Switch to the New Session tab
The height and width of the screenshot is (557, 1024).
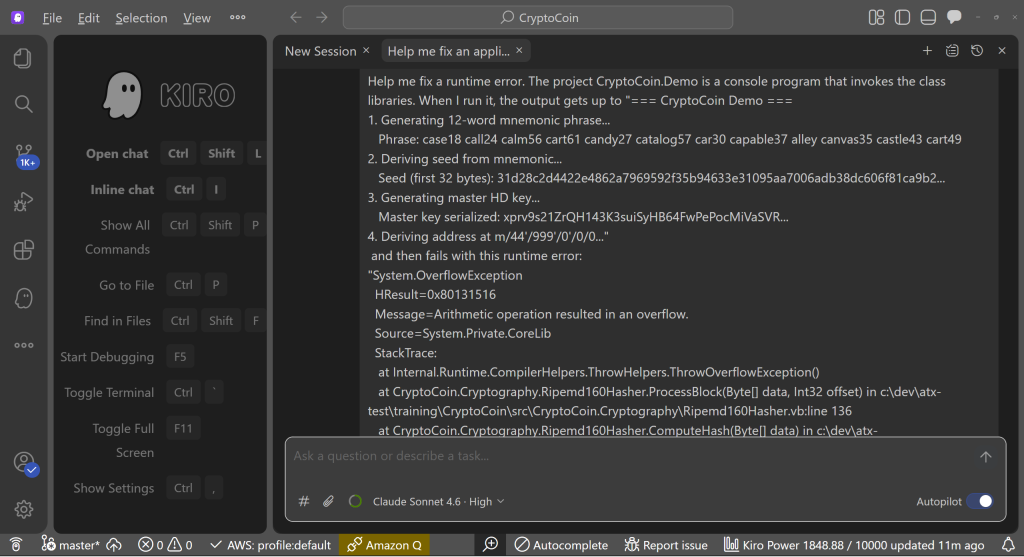[x=320, y=51]
